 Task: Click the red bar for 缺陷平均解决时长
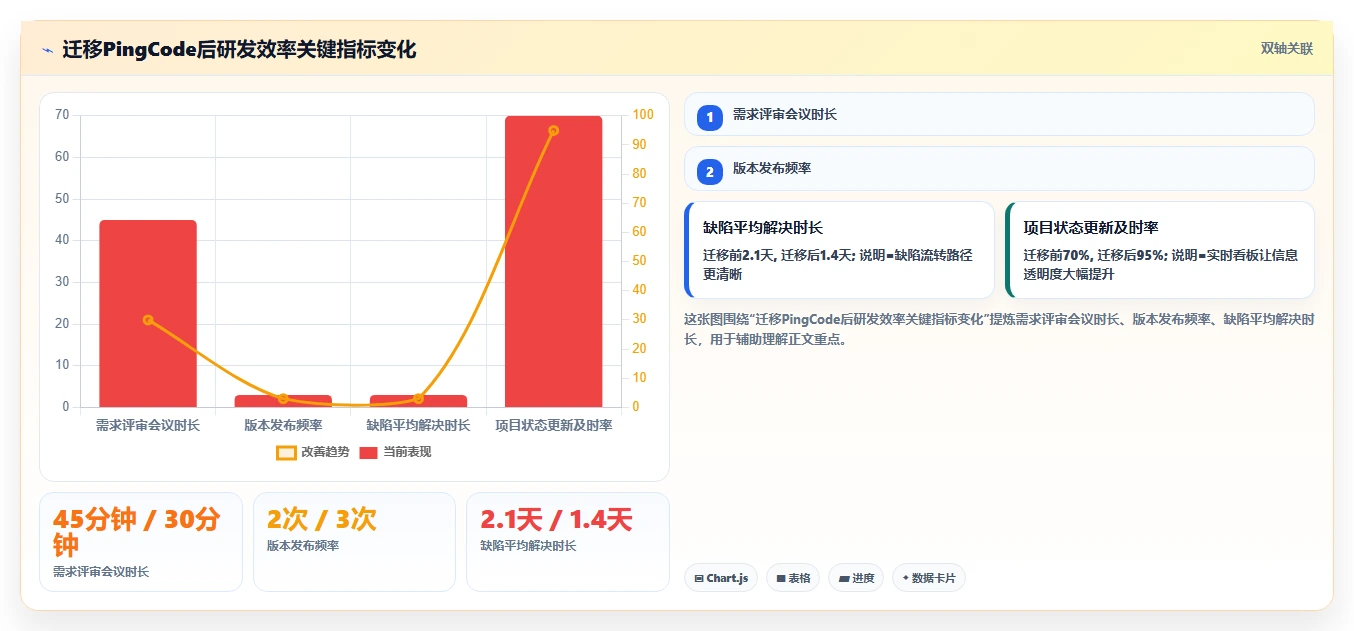(x=418, y=401)
